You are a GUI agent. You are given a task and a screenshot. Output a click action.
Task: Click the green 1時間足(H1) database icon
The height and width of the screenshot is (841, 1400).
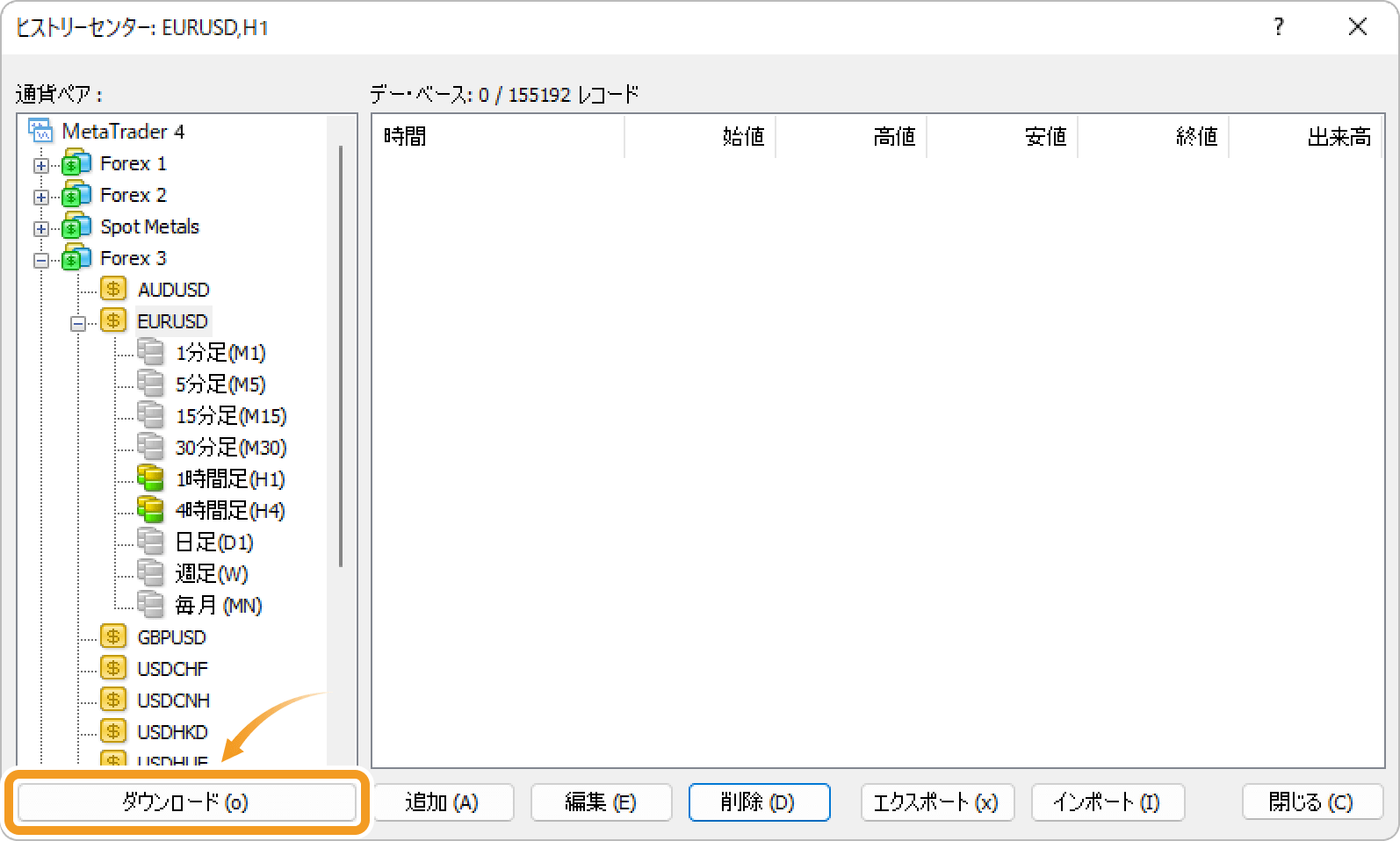[x=150, y=478]
